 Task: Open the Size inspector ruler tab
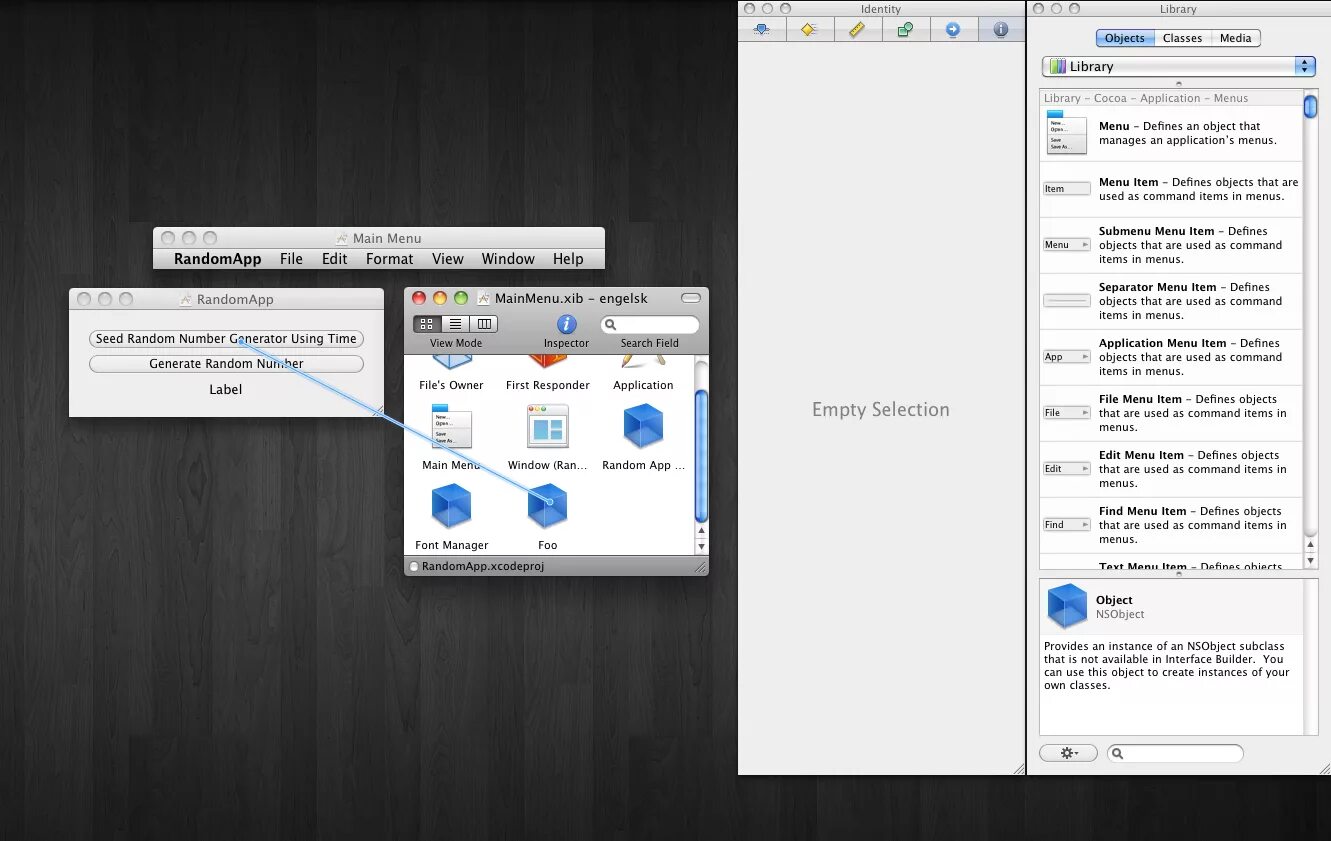coord(857,30)
